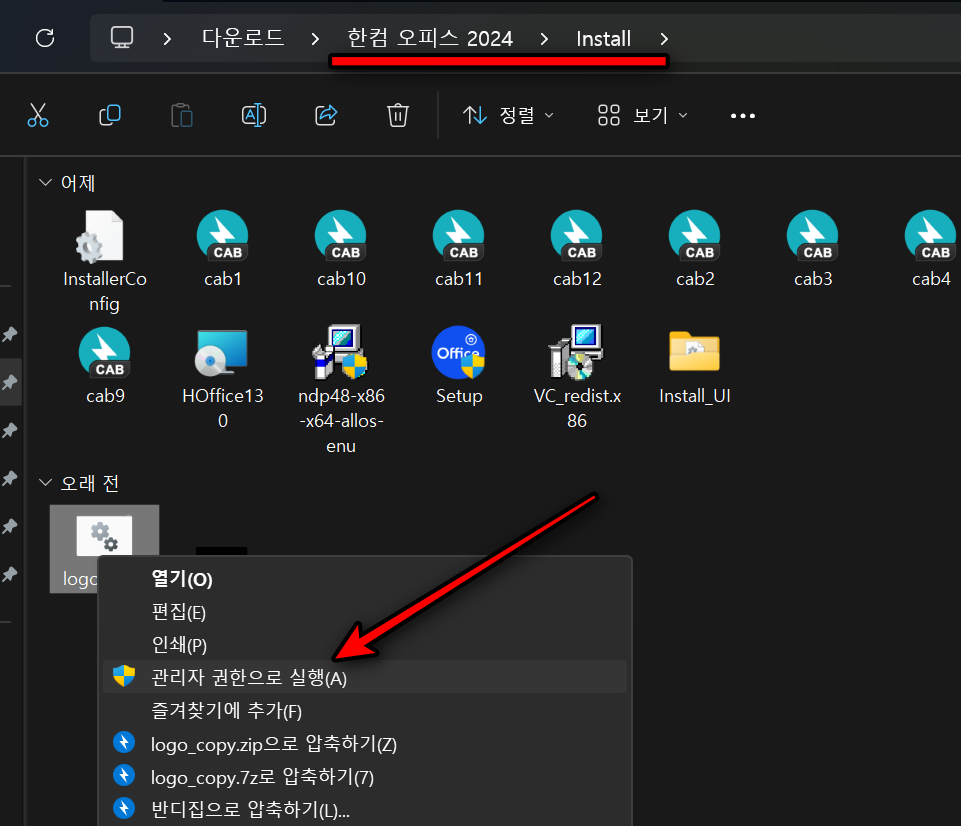
Task: Open the three-dot See more menu
Action: coord(743,116)
